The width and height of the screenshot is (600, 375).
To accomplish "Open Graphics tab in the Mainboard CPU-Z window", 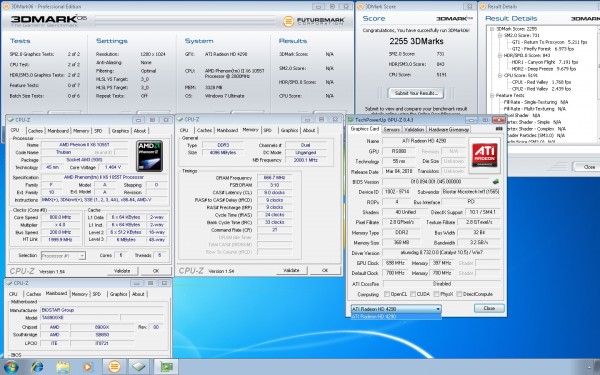I will [x=118, y=294].
